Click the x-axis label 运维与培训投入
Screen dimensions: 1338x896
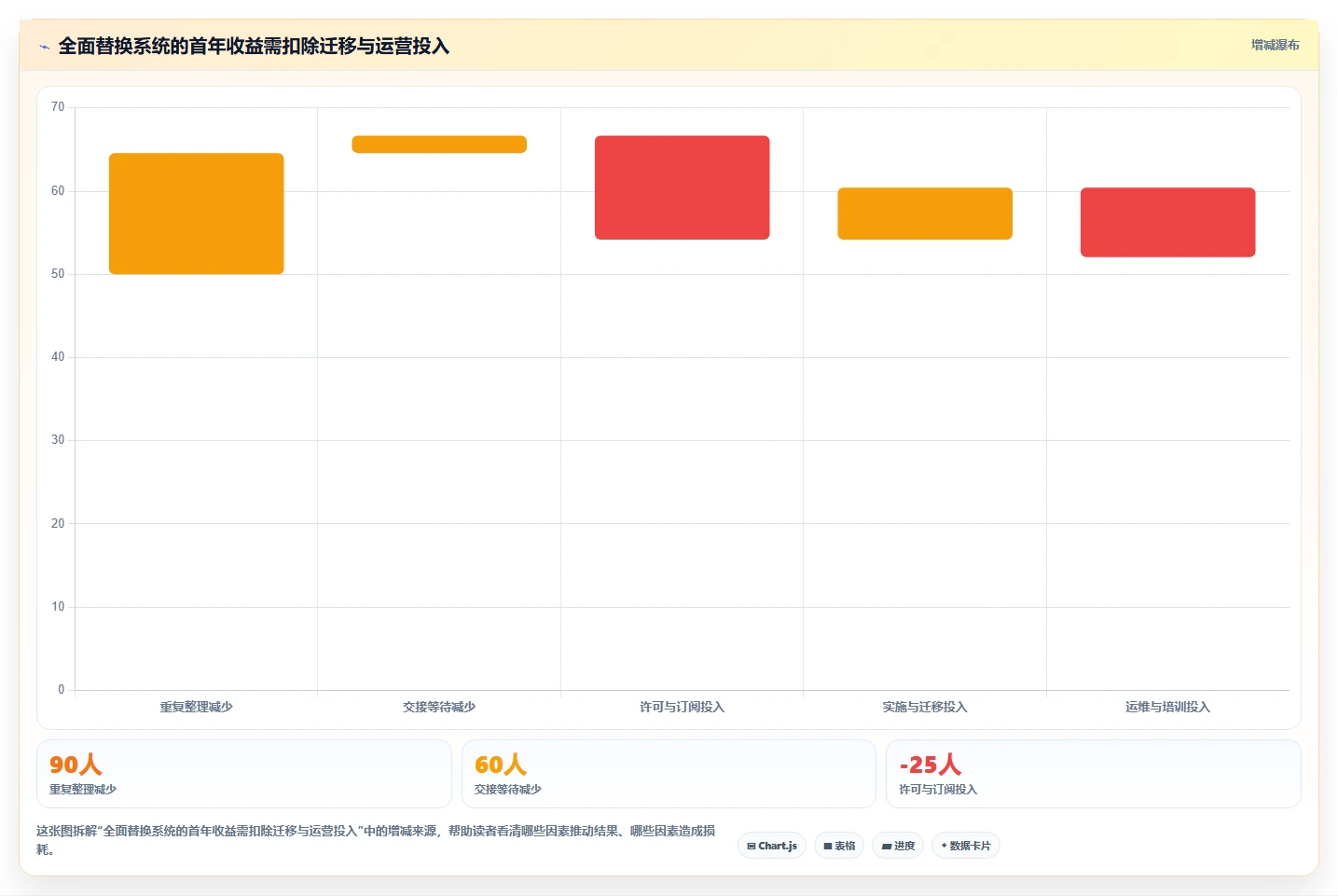[x=1168, y=707]
